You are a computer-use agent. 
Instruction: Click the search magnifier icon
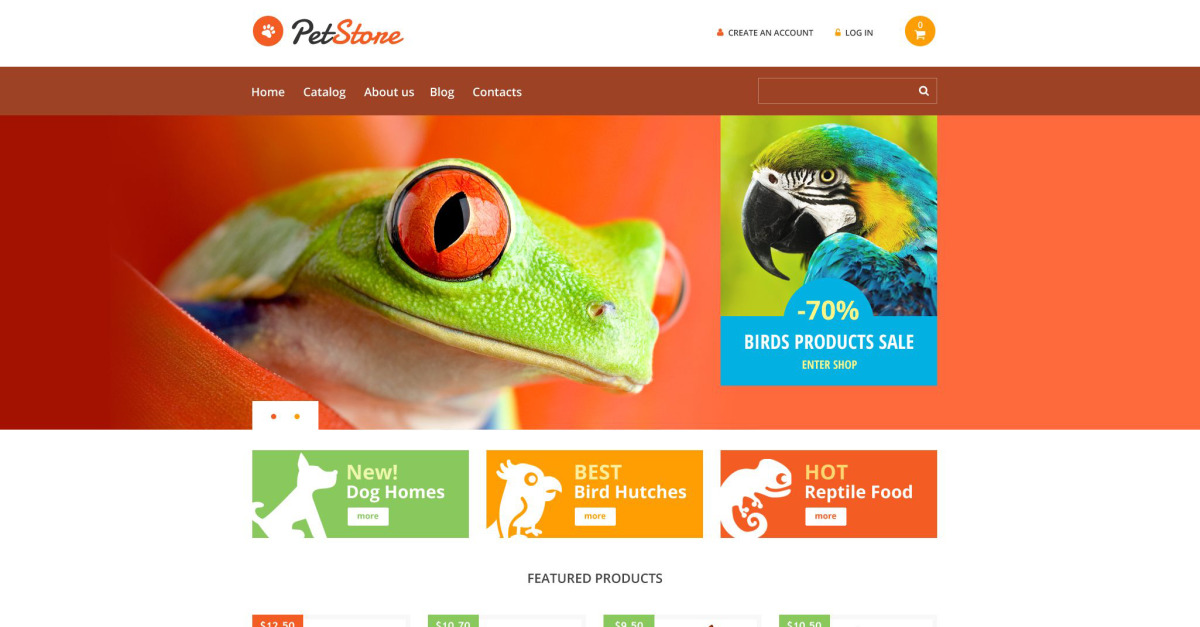pyautogui.click(x=924, y=91)
